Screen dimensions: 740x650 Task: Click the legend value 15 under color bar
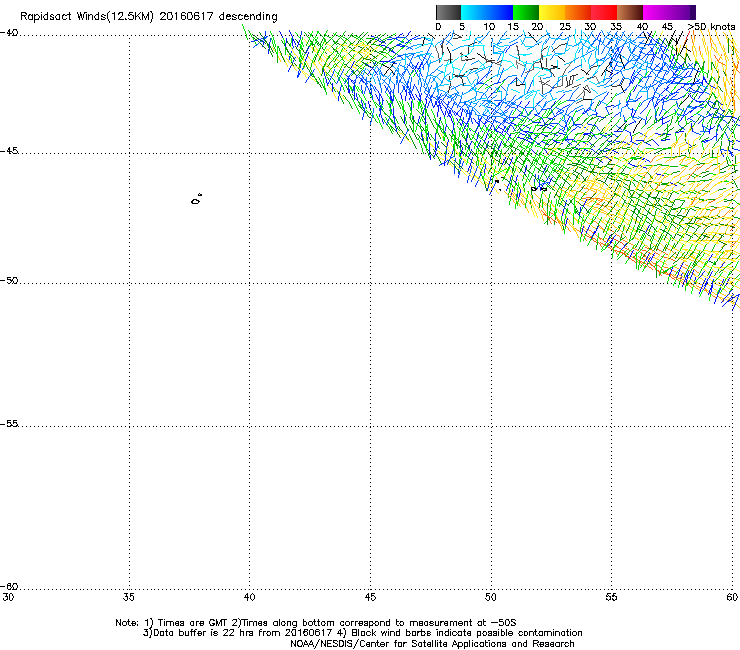tap(513, 27)
